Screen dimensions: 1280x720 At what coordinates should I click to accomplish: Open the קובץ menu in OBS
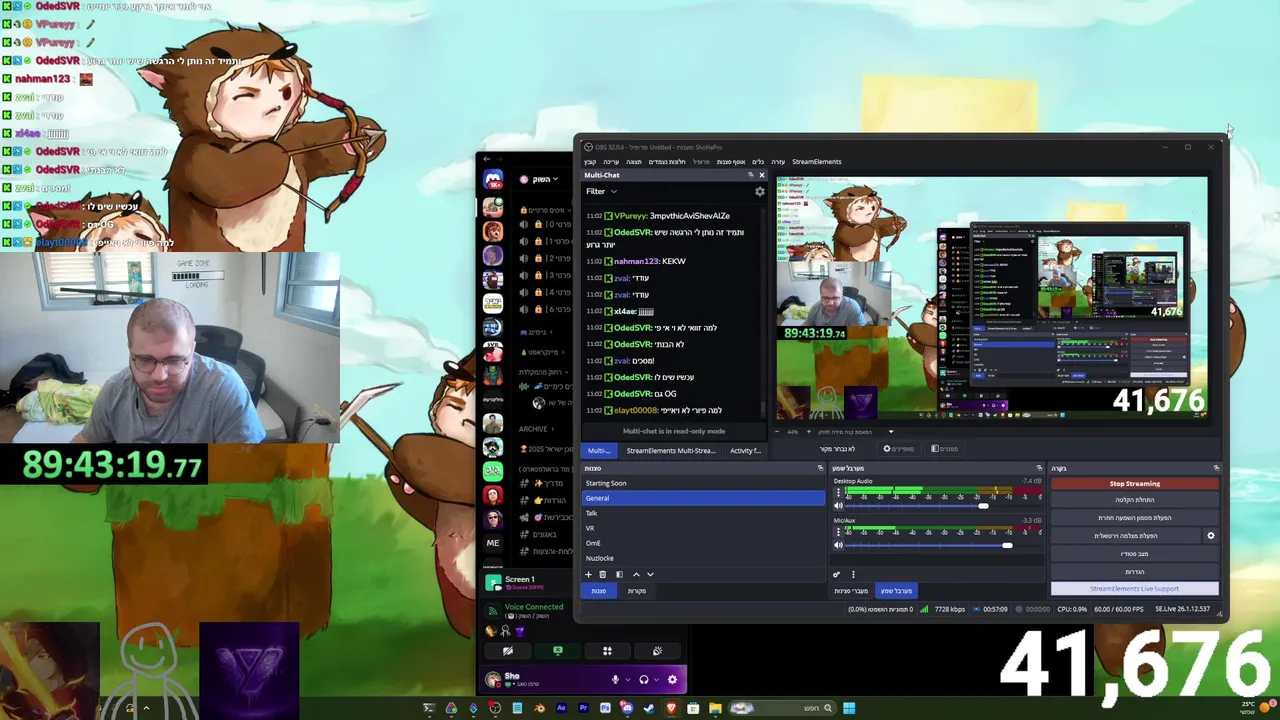(590, 162)
